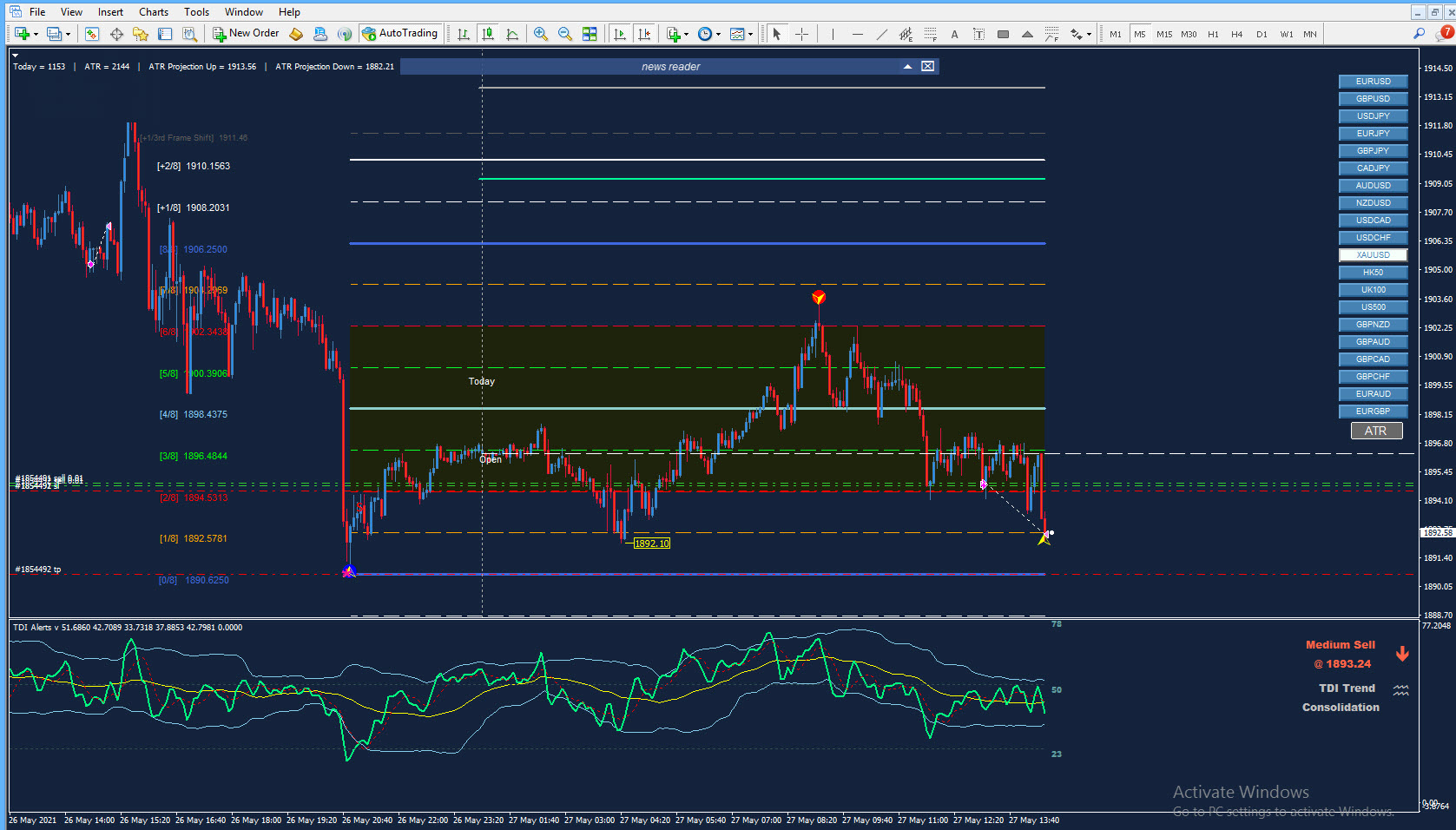Open the Insert menu

[110, 12]
